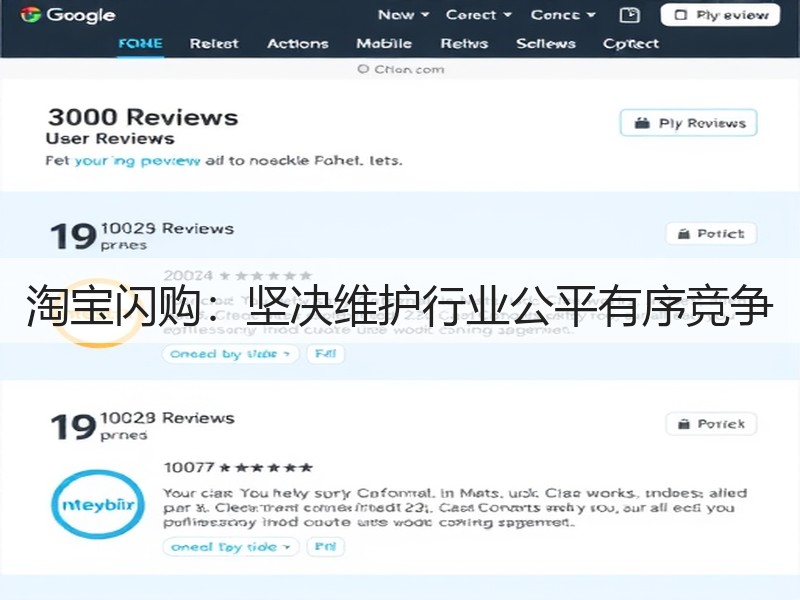The width and height of the screenshot is (800, 600).
Task: Click '10028 Reviews' text in second card
Action: [167, 417]
